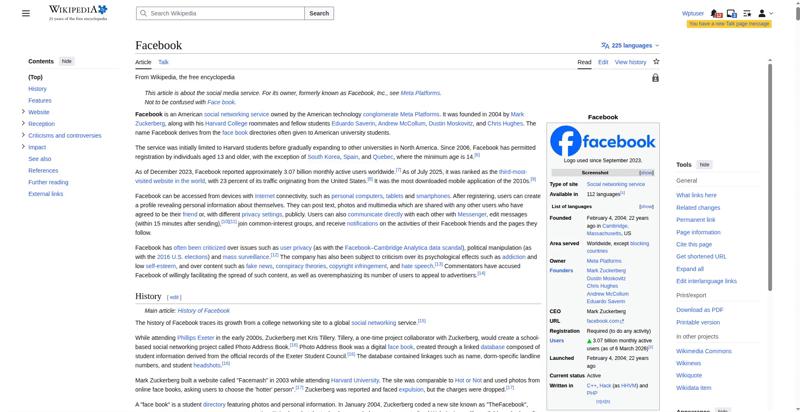800x412 pixels.
Task: Hide the Tools panel
Action: pos(704,164)
